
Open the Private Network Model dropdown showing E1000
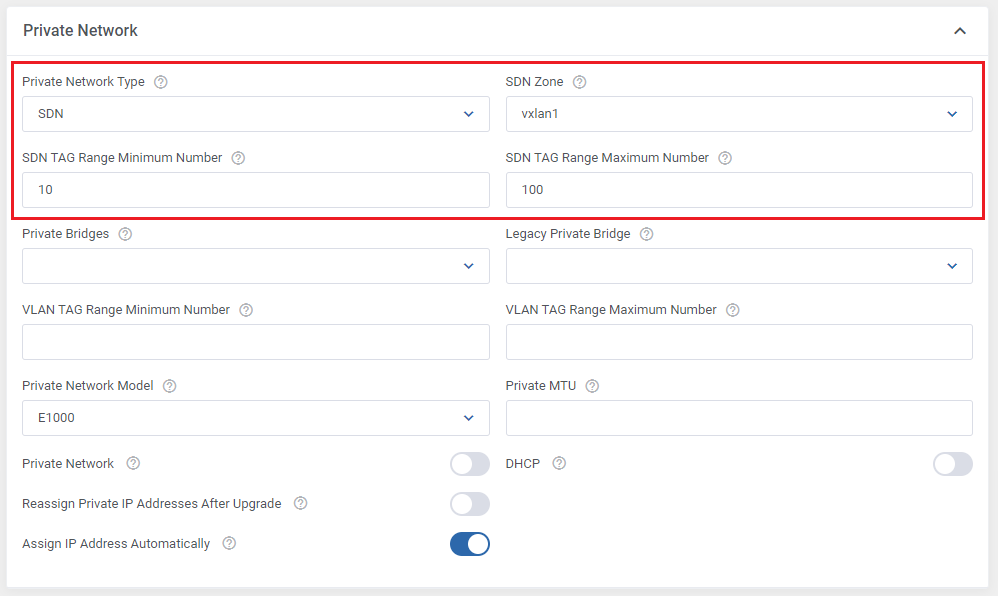pos(256,418)
